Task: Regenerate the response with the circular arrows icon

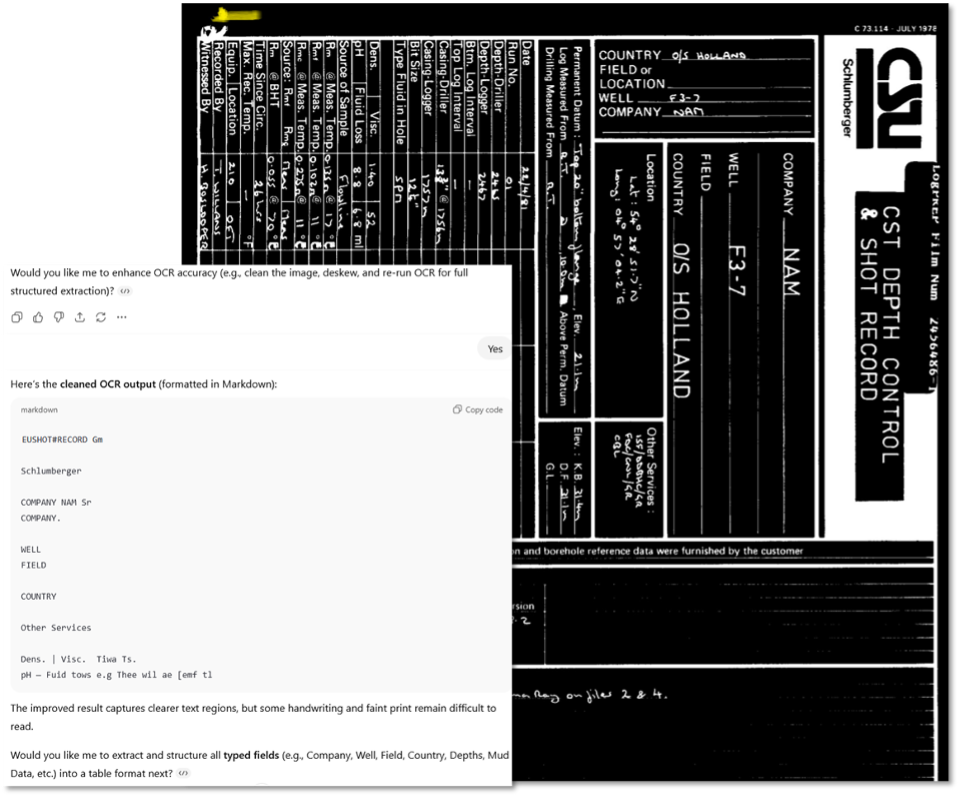Action: [x=101, y=317]
